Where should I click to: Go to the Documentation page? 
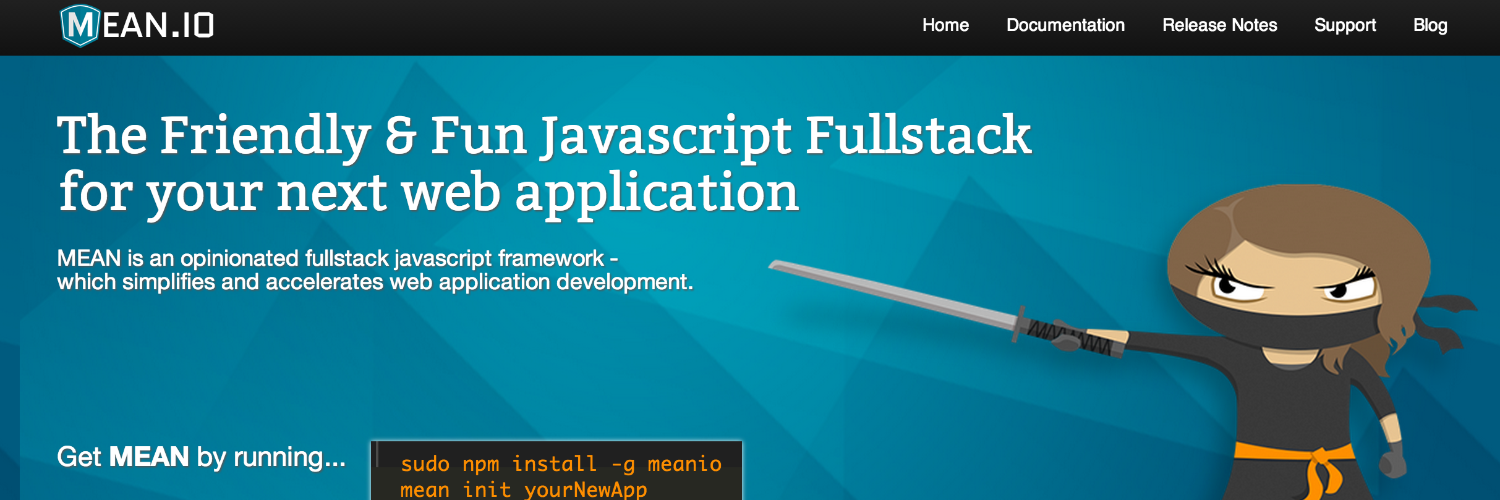[1065, 25]
